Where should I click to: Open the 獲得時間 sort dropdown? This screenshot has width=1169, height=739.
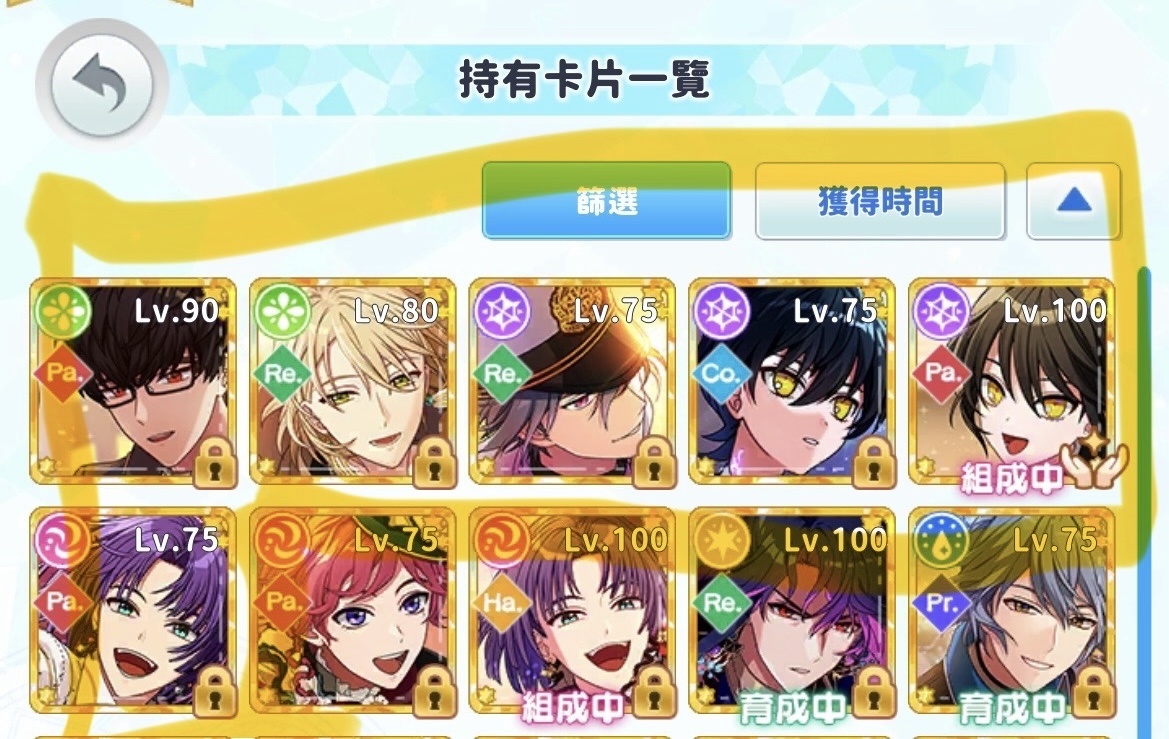coord(880,201)
